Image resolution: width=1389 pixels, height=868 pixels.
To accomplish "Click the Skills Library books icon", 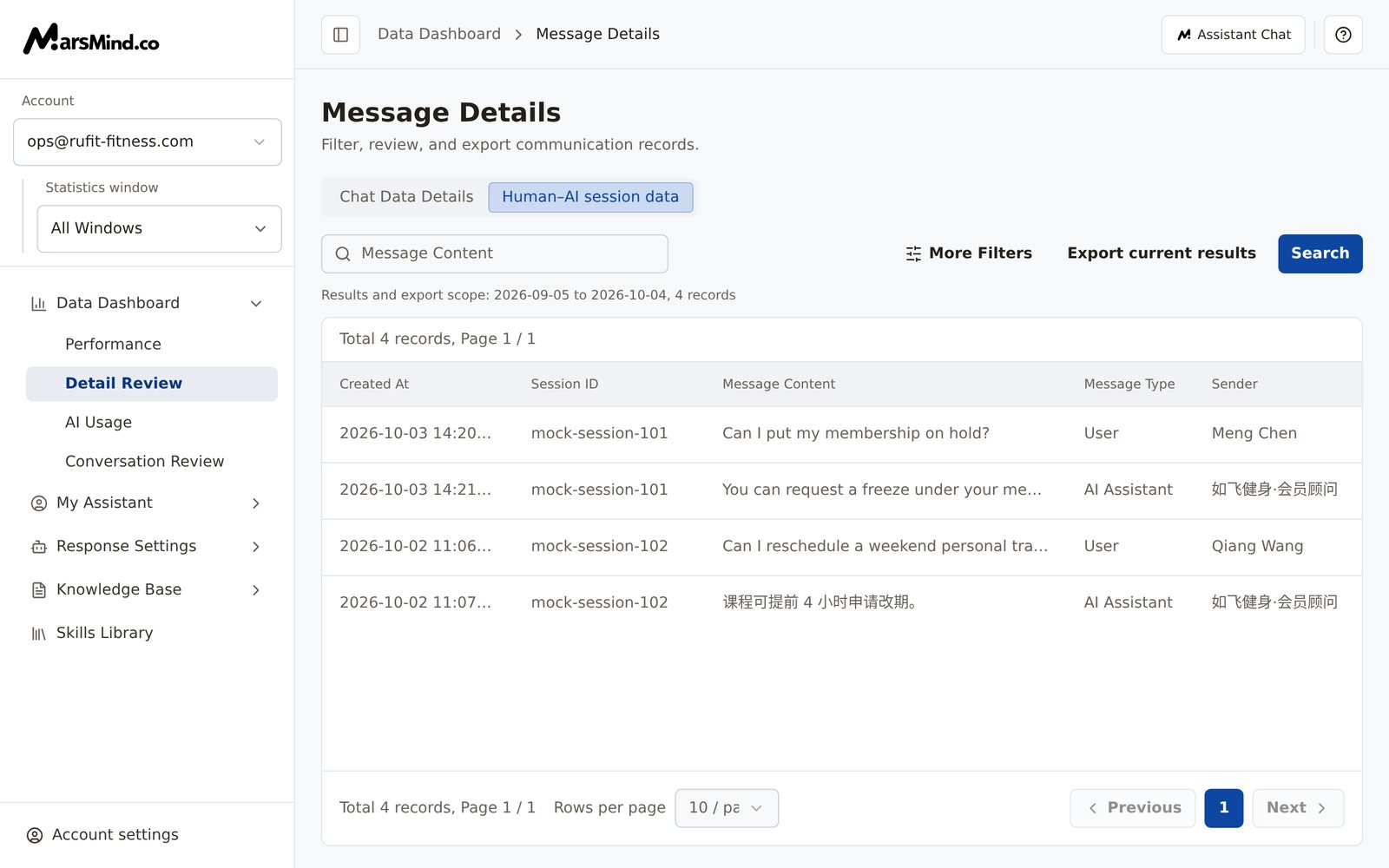I will click(38, 634).
